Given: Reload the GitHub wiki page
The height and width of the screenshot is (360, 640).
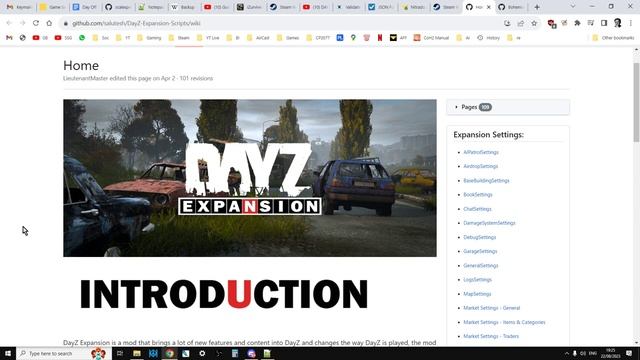Looking at the screenshot, I should [36, 23].
